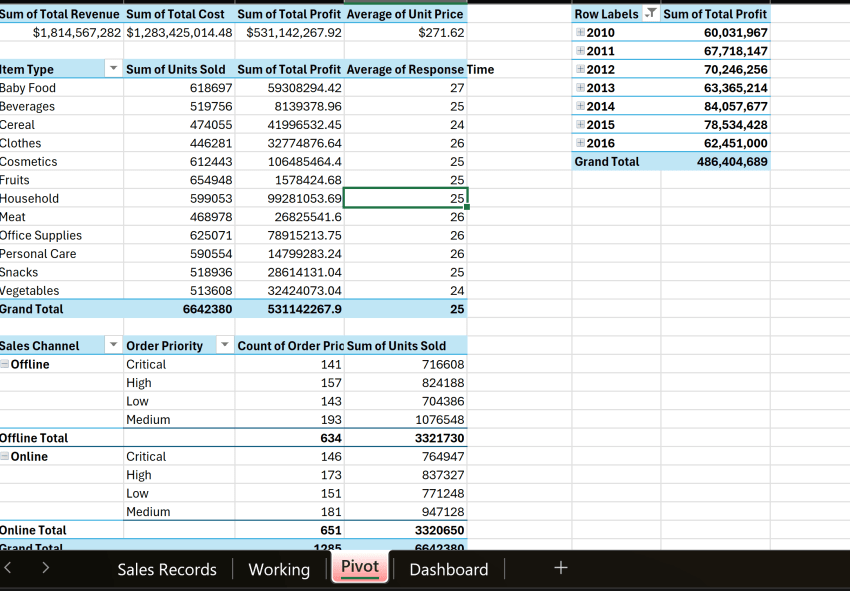Select Offline Medium count value 193
This screenshot has width=850, height=591.
click(x=290, y=420)
